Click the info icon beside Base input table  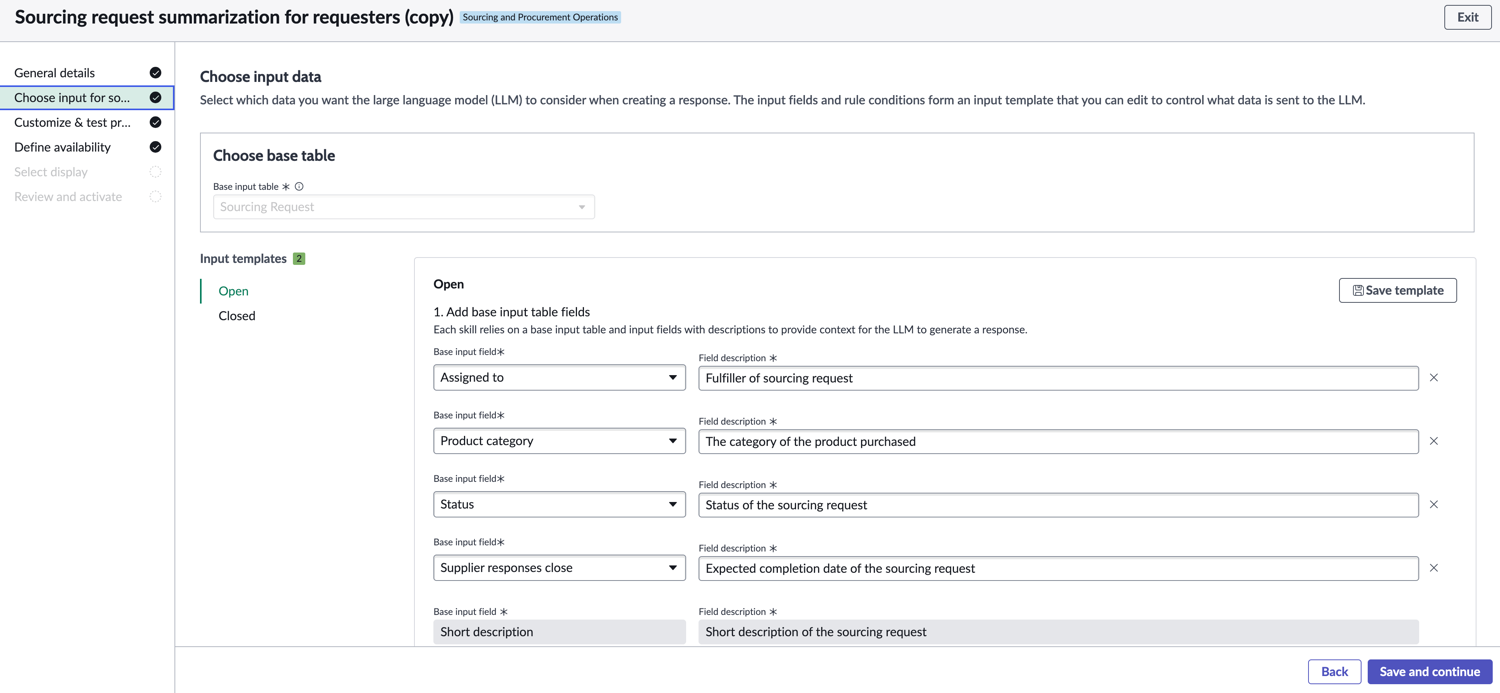[x=299, y=187]
